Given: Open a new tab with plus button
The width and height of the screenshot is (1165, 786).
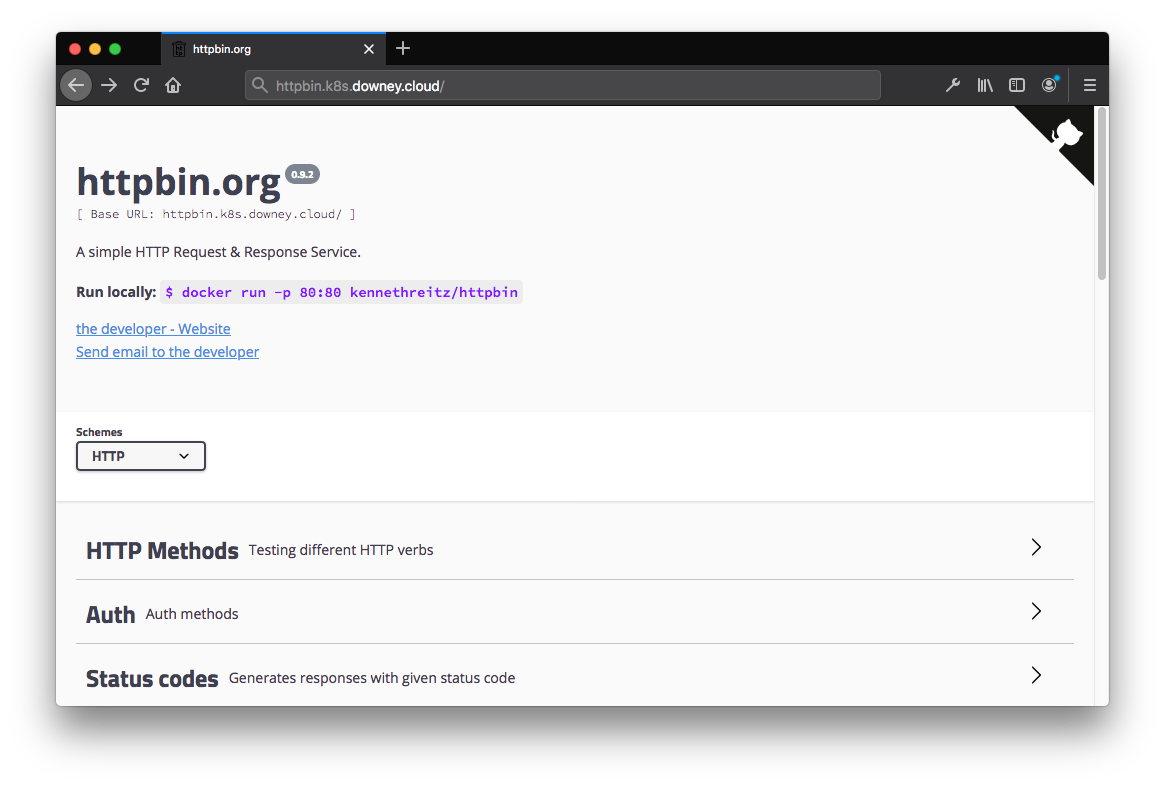Looking at the screenshot, I should (403, 49).
